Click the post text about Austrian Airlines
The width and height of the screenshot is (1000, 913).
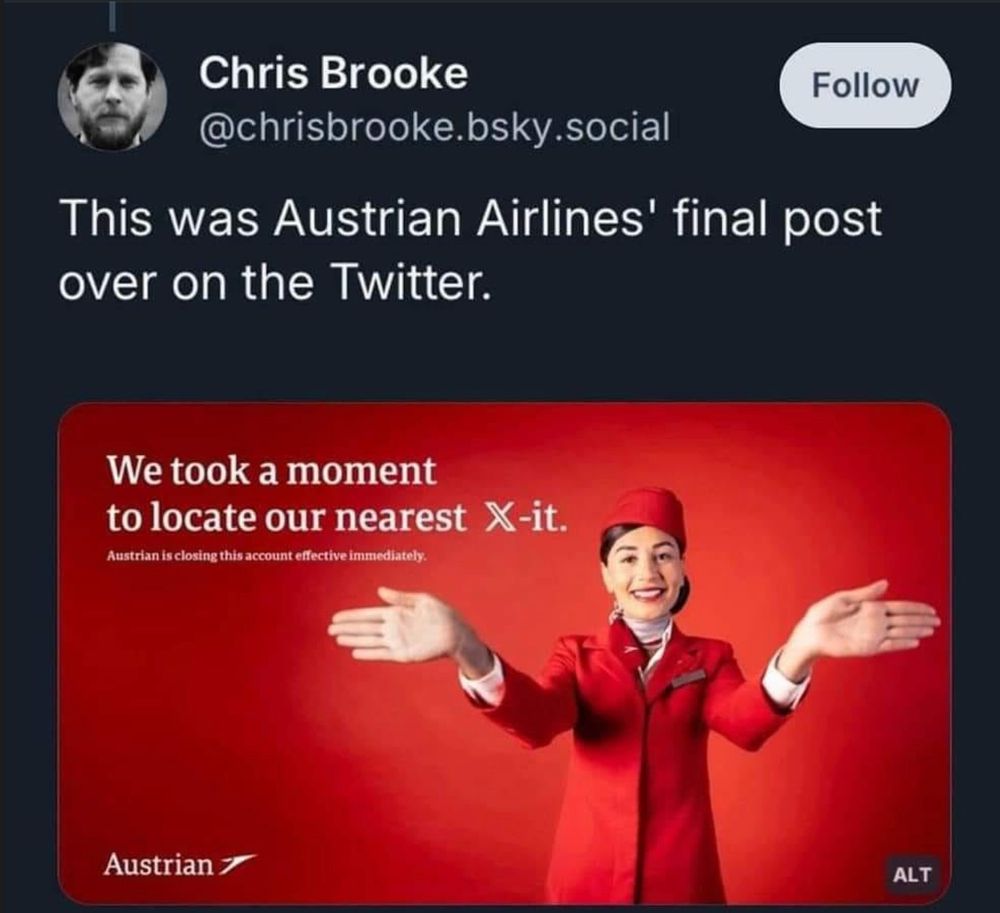470,250
